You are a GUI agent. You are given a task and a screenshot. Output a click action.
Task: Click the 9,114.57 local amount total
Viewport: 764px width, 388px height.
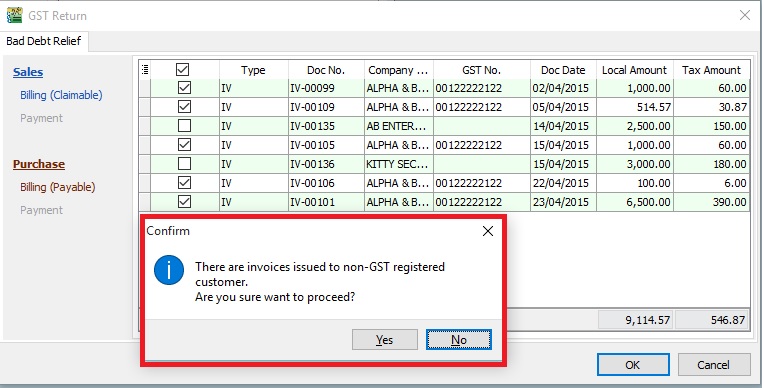click(x=636, y=320)
